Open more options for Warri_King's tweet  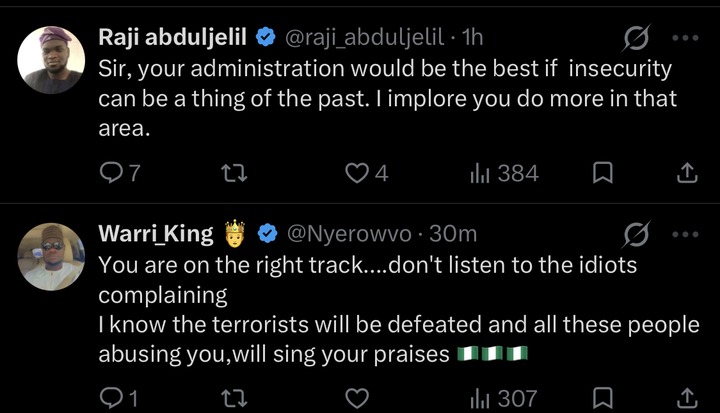point(686,235)
